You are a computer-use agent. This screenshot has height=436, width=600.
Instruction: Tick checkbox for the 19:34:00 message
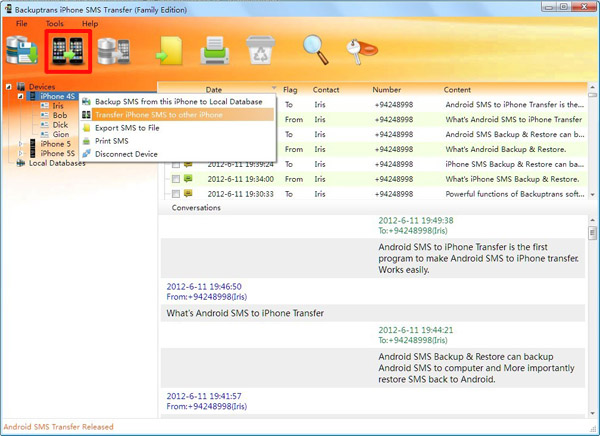(176, 179)
